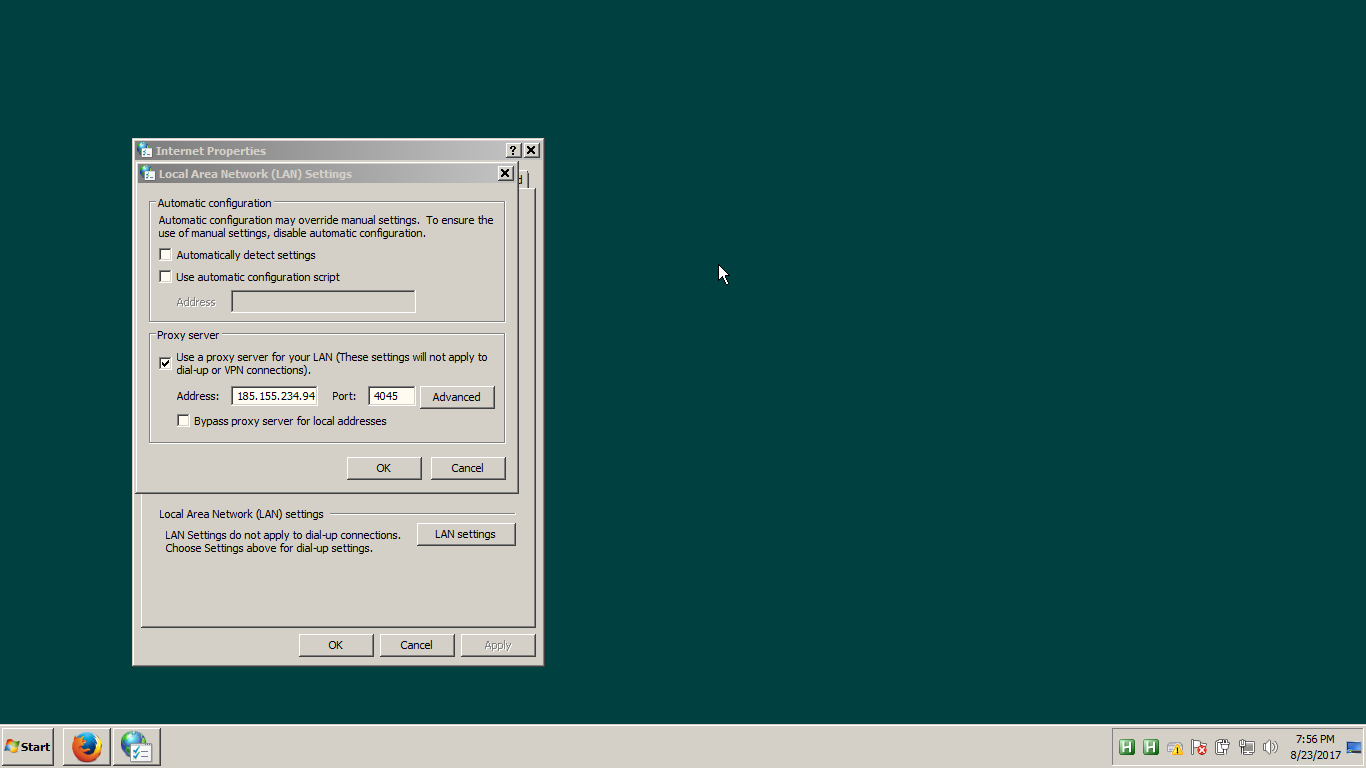The height and width of the screenshot is (768, 1366).
Task: Open the Start menu
Action: [x=28, y=747]
